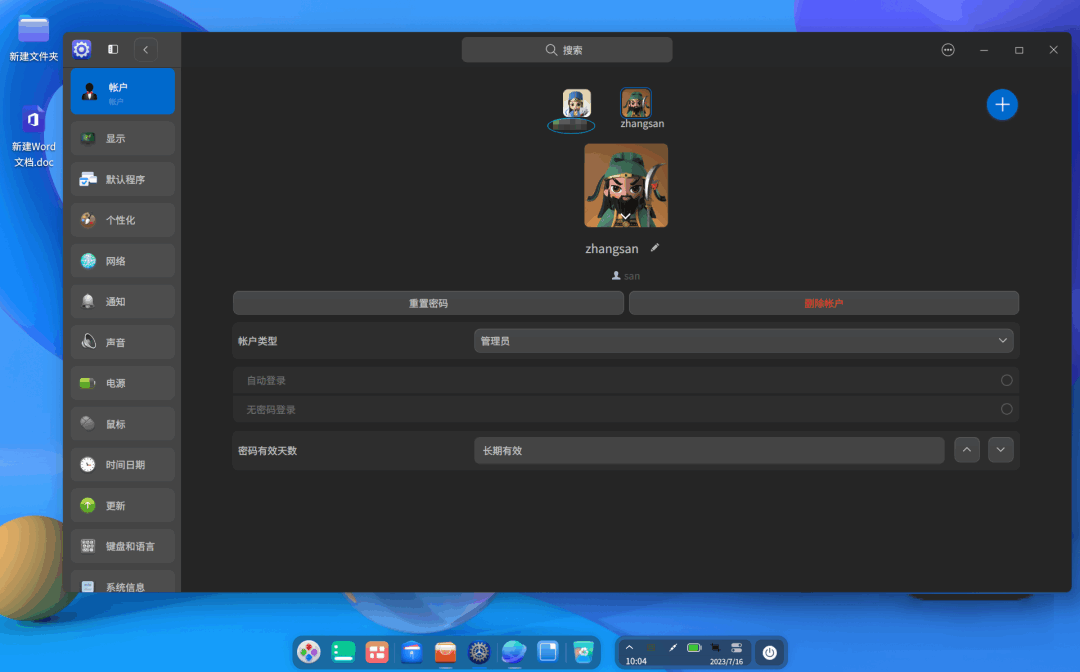The height and width of the screenshot is (672, 1080).
Task: Open the three-dot main menu in the title bar
Action: tap(948, 50)
